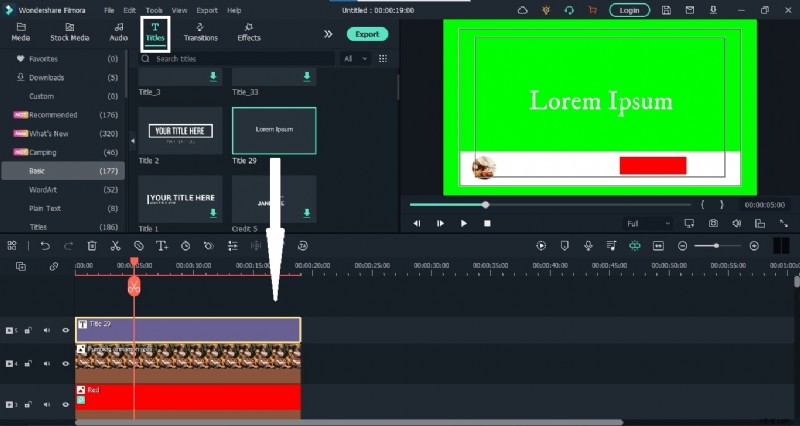Mute the Title 29 track

pyautogui.click(x=47, y=330)
